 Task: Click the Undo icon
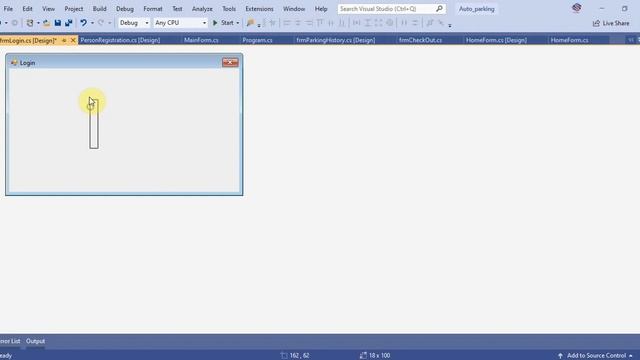(x=83, y=23)
